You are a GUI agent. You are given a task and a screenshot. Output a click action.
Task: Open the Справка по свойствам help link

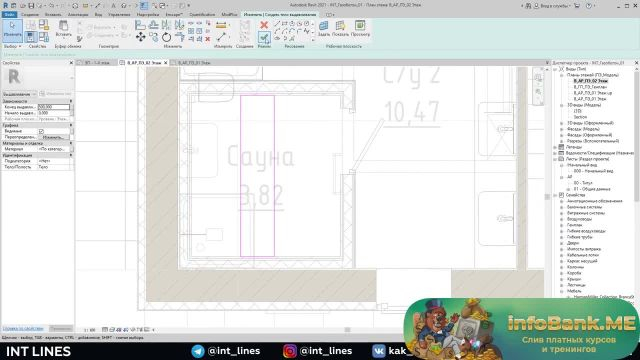point(23,328)
